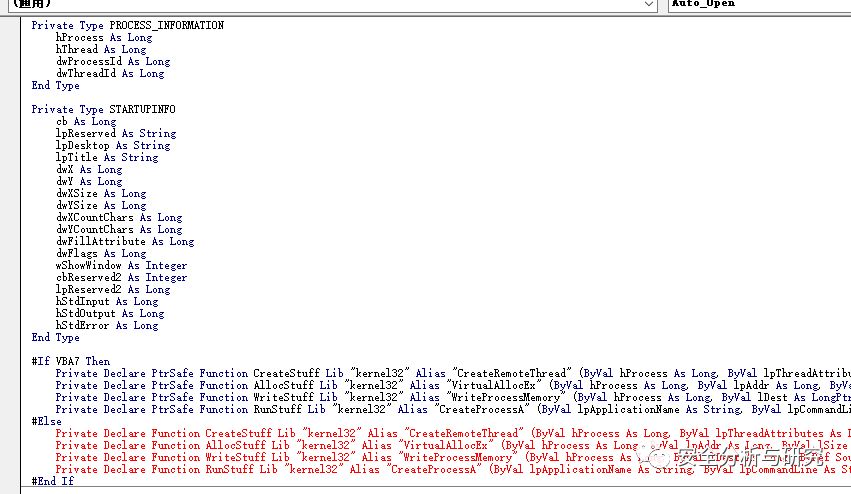Click the '#If VBA7 Then' directive
The height and width of the screenshot is (494, 851).
[71, 361]
